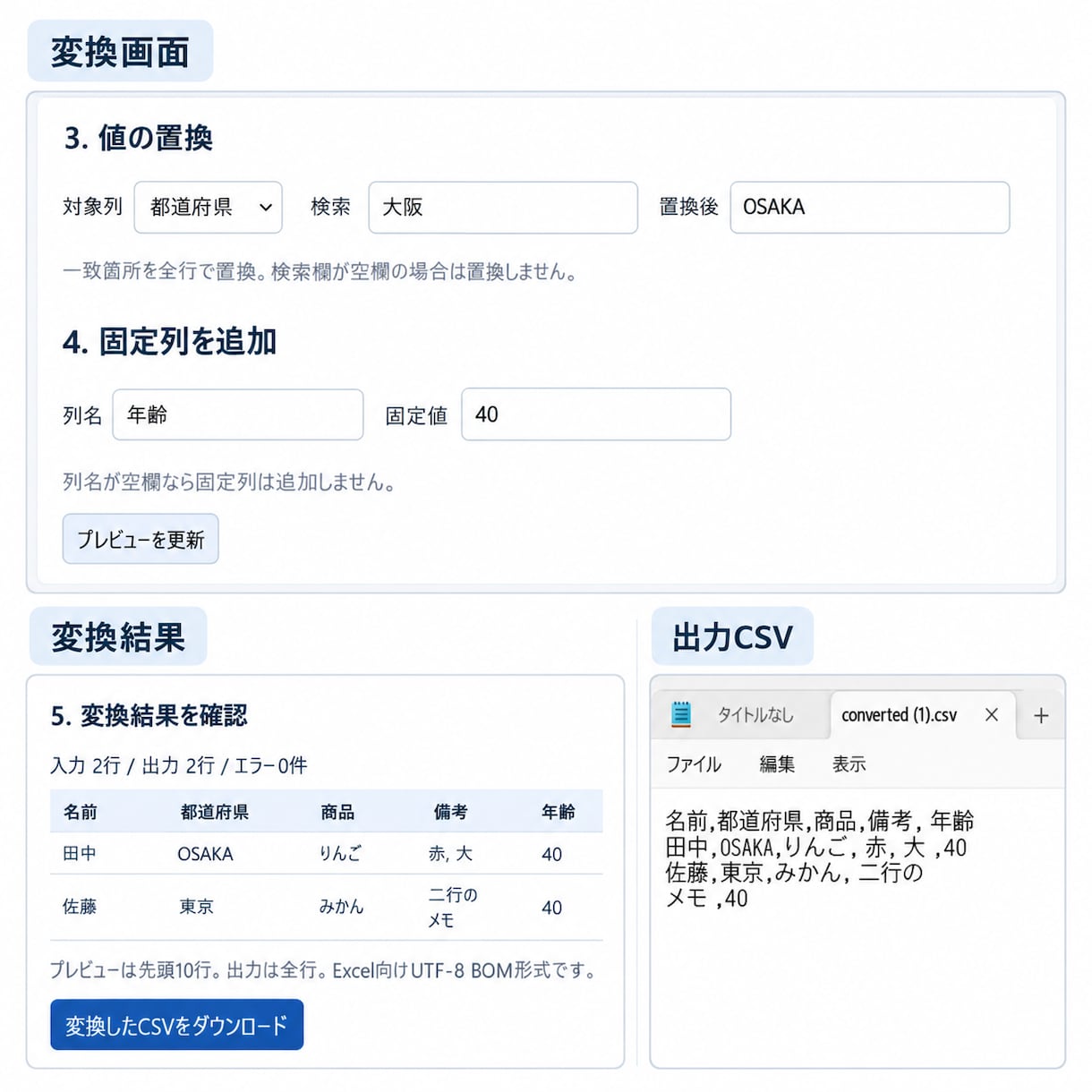Click the 出力CSV section label

click(x=732, y=637)
